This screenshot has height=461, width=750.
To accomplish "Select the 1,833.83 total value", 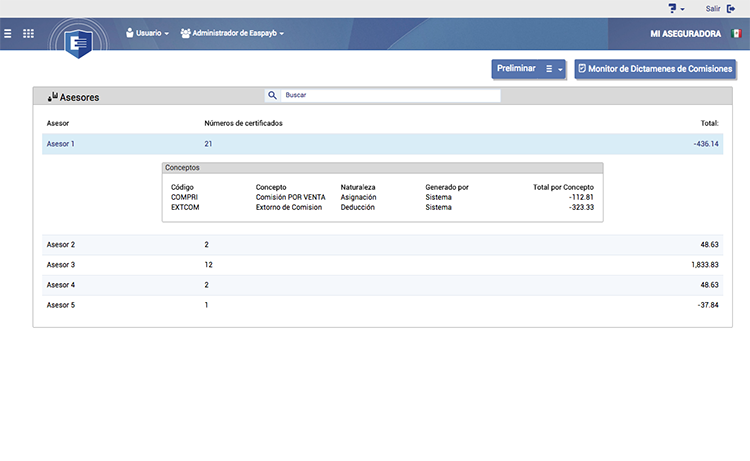I will point(705,264).
